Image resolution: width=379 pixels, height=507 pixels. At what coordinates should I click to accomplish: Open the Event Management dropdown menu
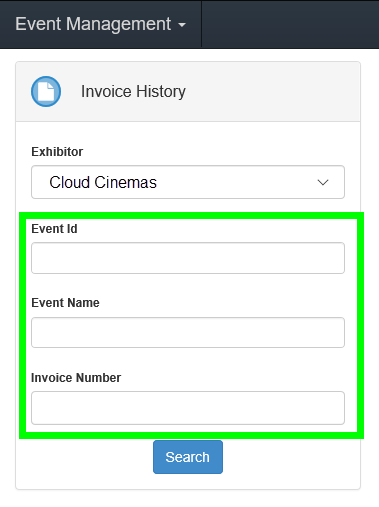[x=100, y=24]
